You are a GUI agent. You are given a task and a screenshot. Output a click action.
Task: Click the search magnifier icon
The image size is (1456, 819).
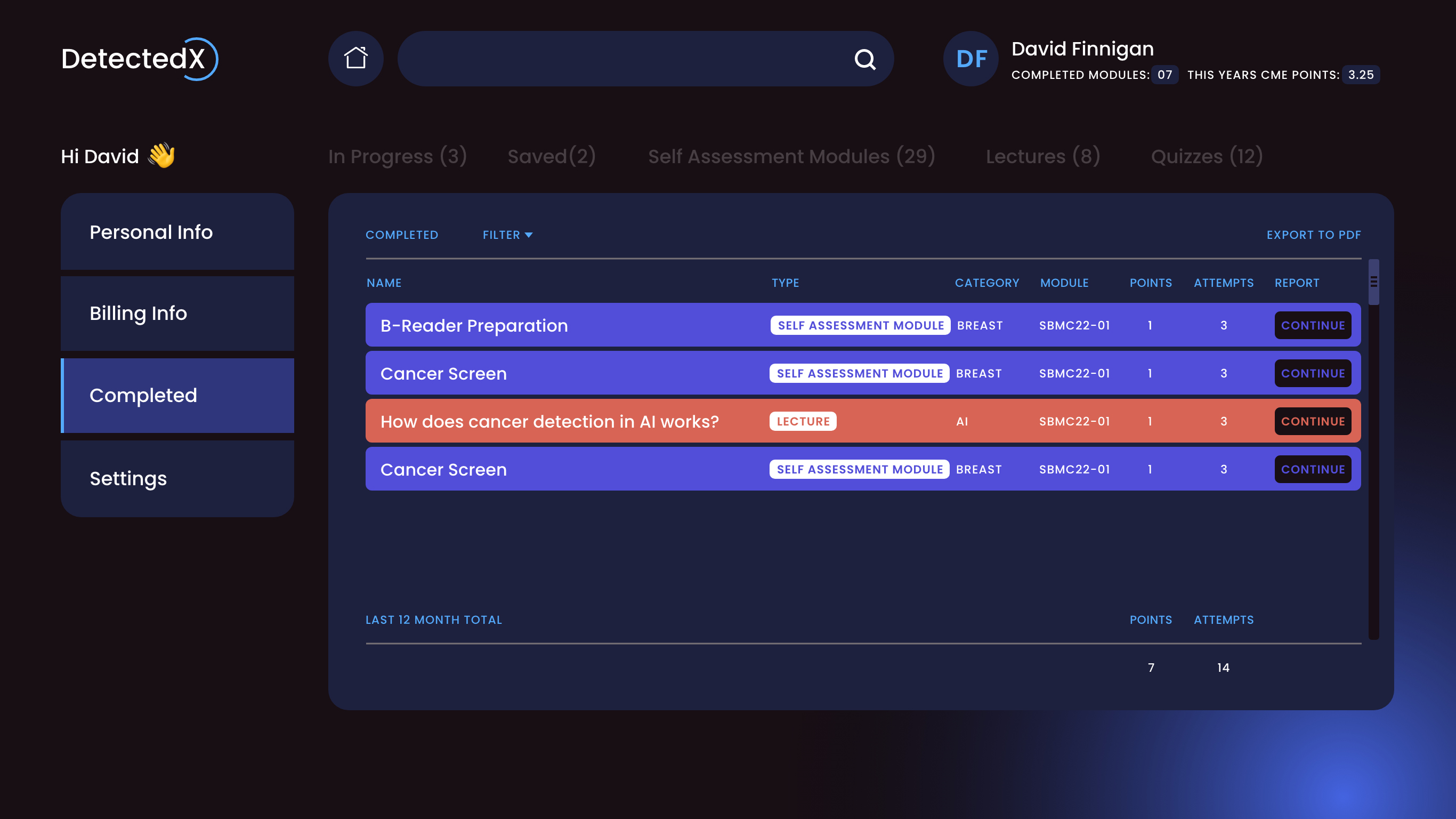coord(864,59)
